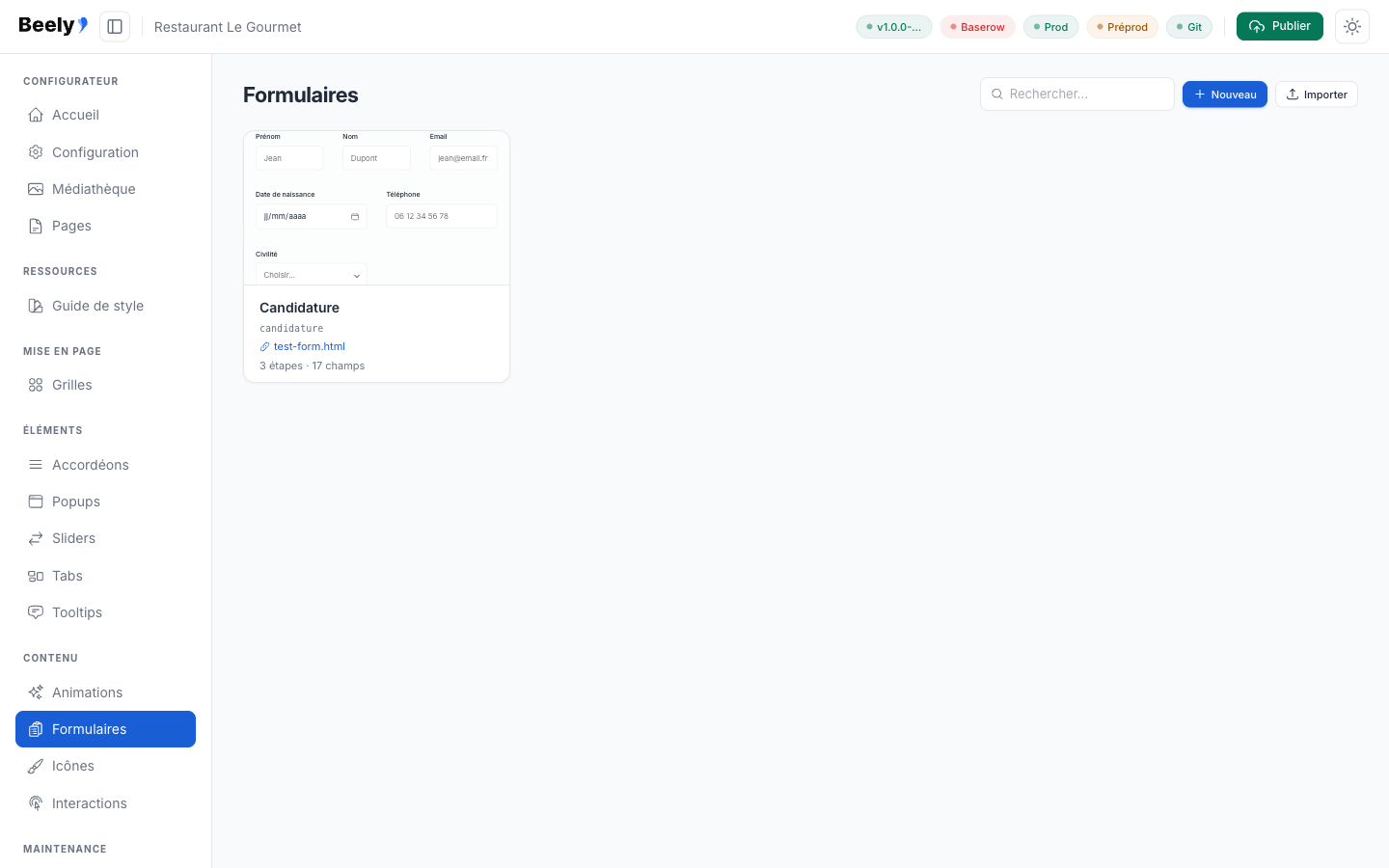Open the test-form.html link

309,346
